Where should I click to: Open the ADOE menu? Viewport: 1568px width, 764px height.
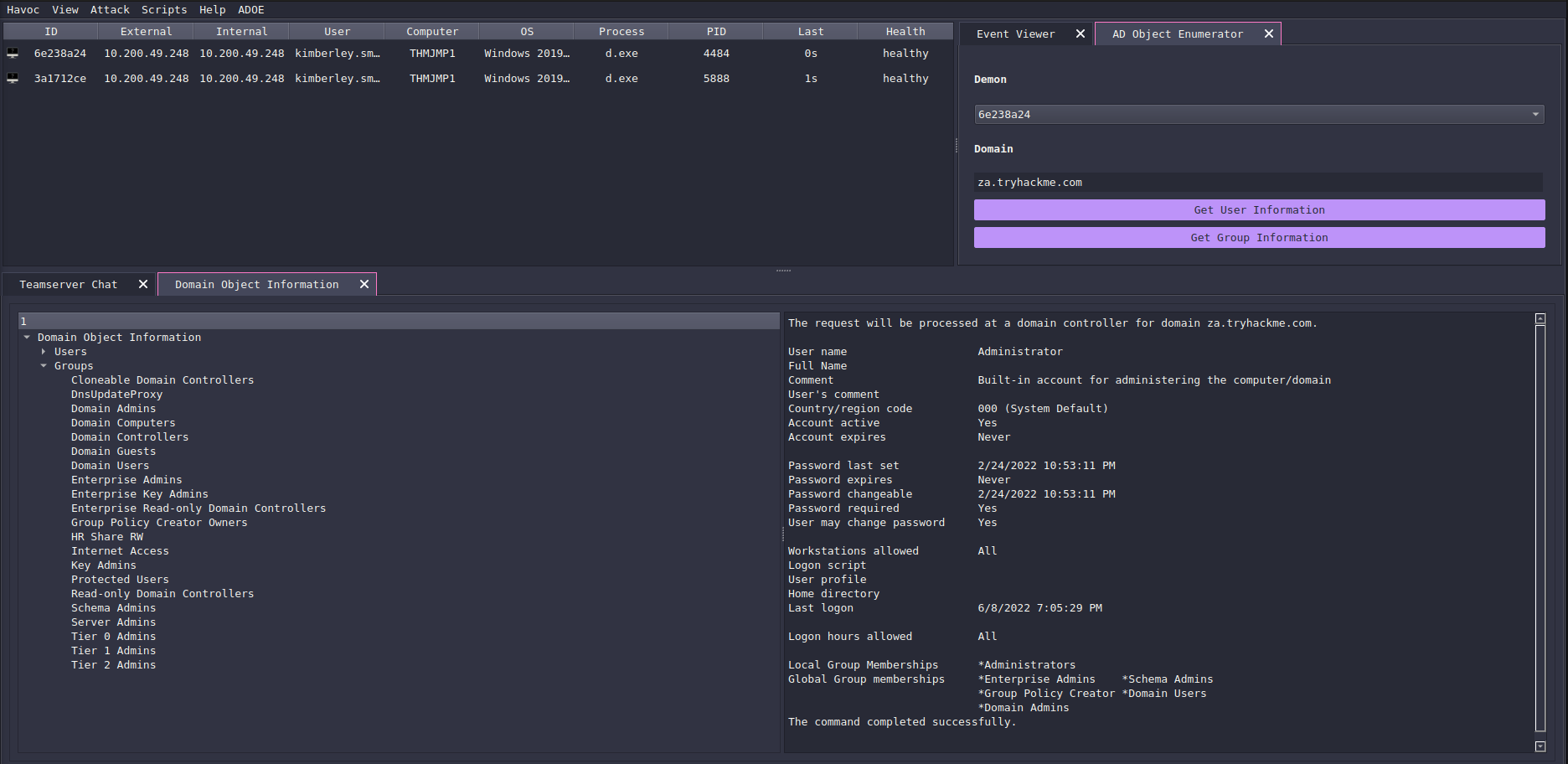pos(250,10)
